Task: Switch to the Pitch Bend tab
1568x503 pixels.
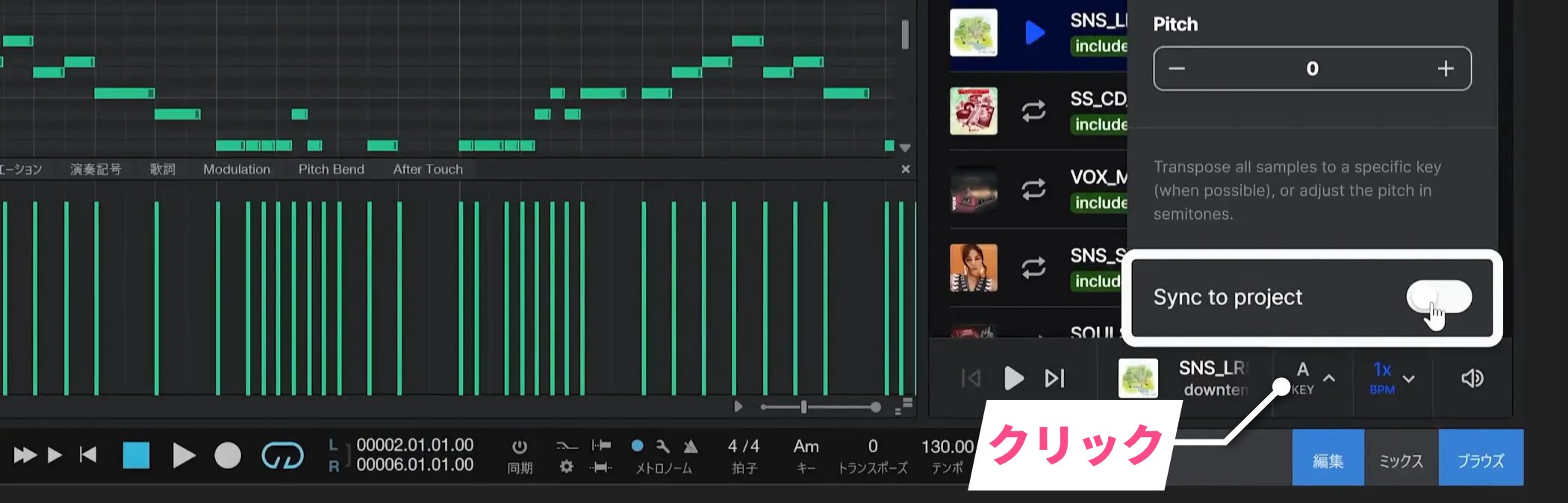Action: 331,170
